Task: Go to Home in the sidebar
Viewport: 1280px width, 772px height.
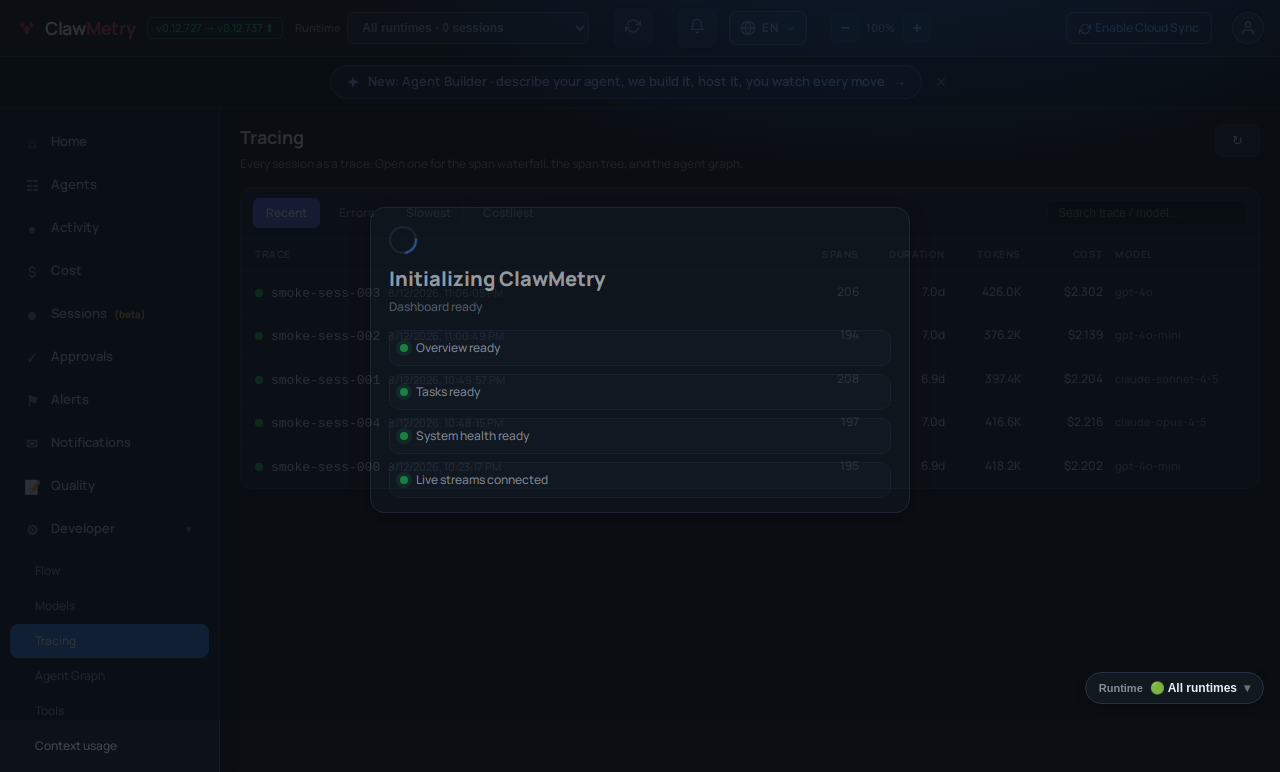Action: coord(110,142)
